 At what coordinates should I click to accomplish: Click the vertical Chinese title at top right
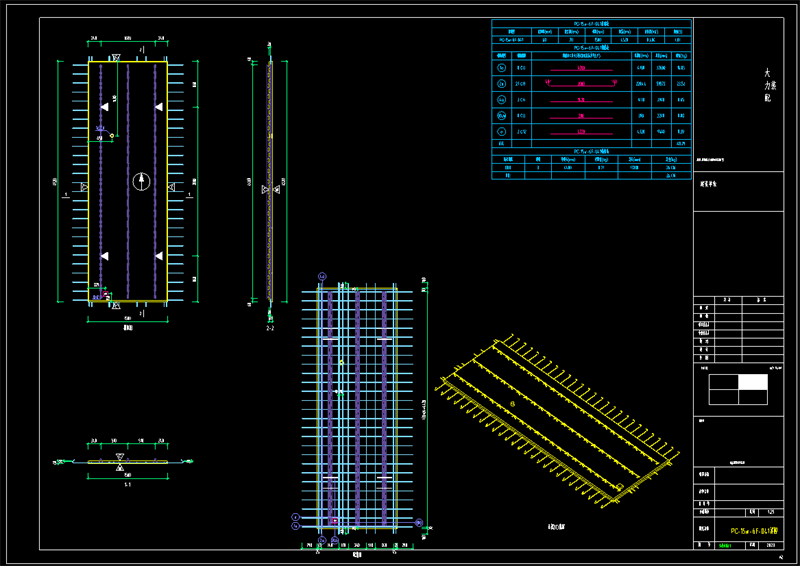pos(769,85)
